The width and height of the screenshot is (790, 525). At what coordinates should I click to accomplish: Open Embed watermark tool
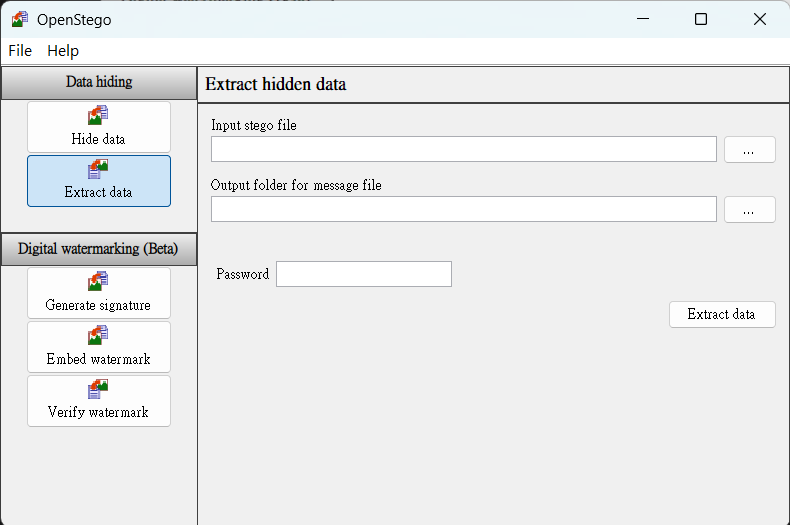coord(99,347)
